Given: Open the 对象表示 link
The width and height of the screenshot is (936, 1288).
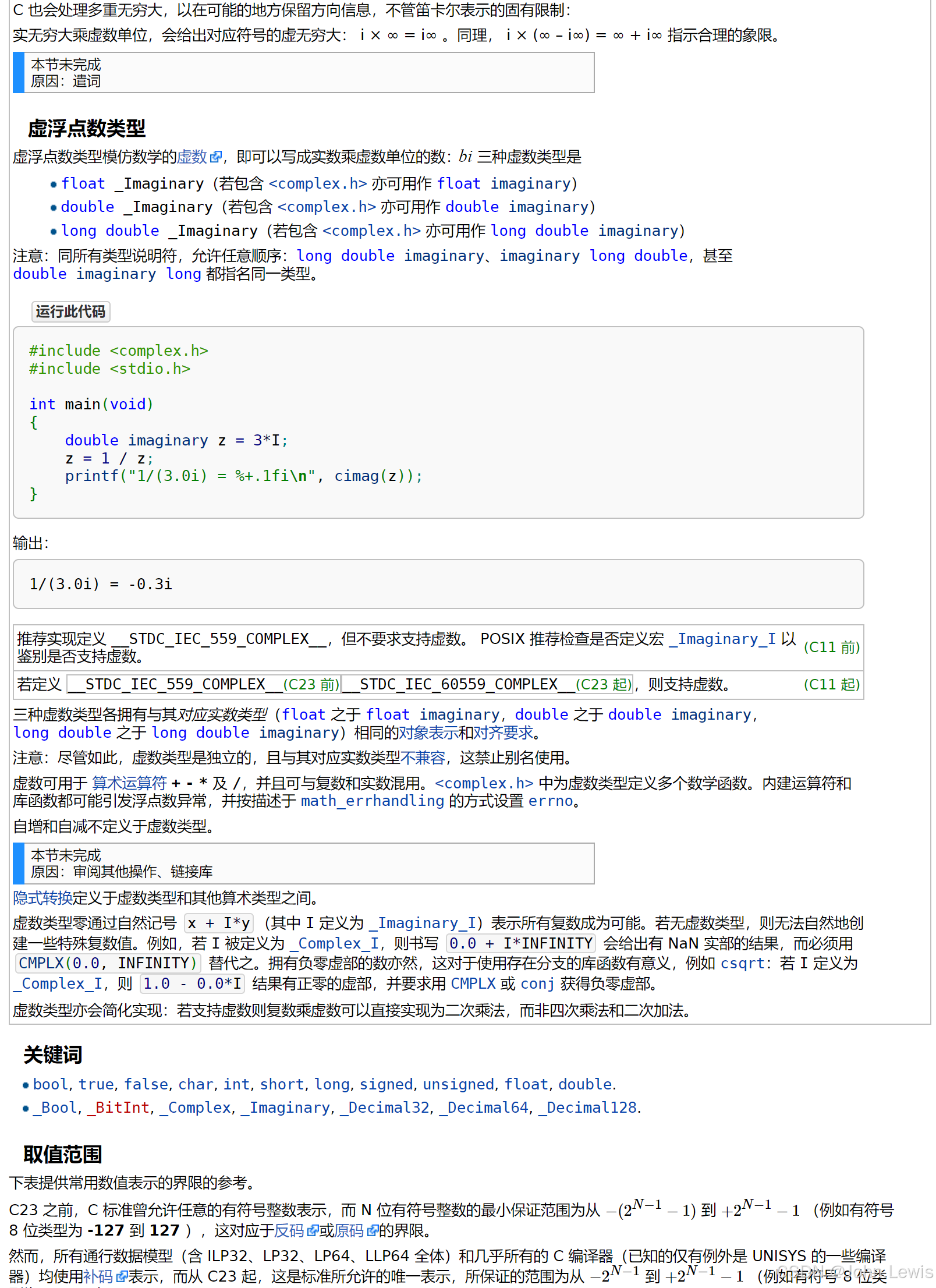Looking at the screenshot, I should pyautogui.click(x=428, y=733).
